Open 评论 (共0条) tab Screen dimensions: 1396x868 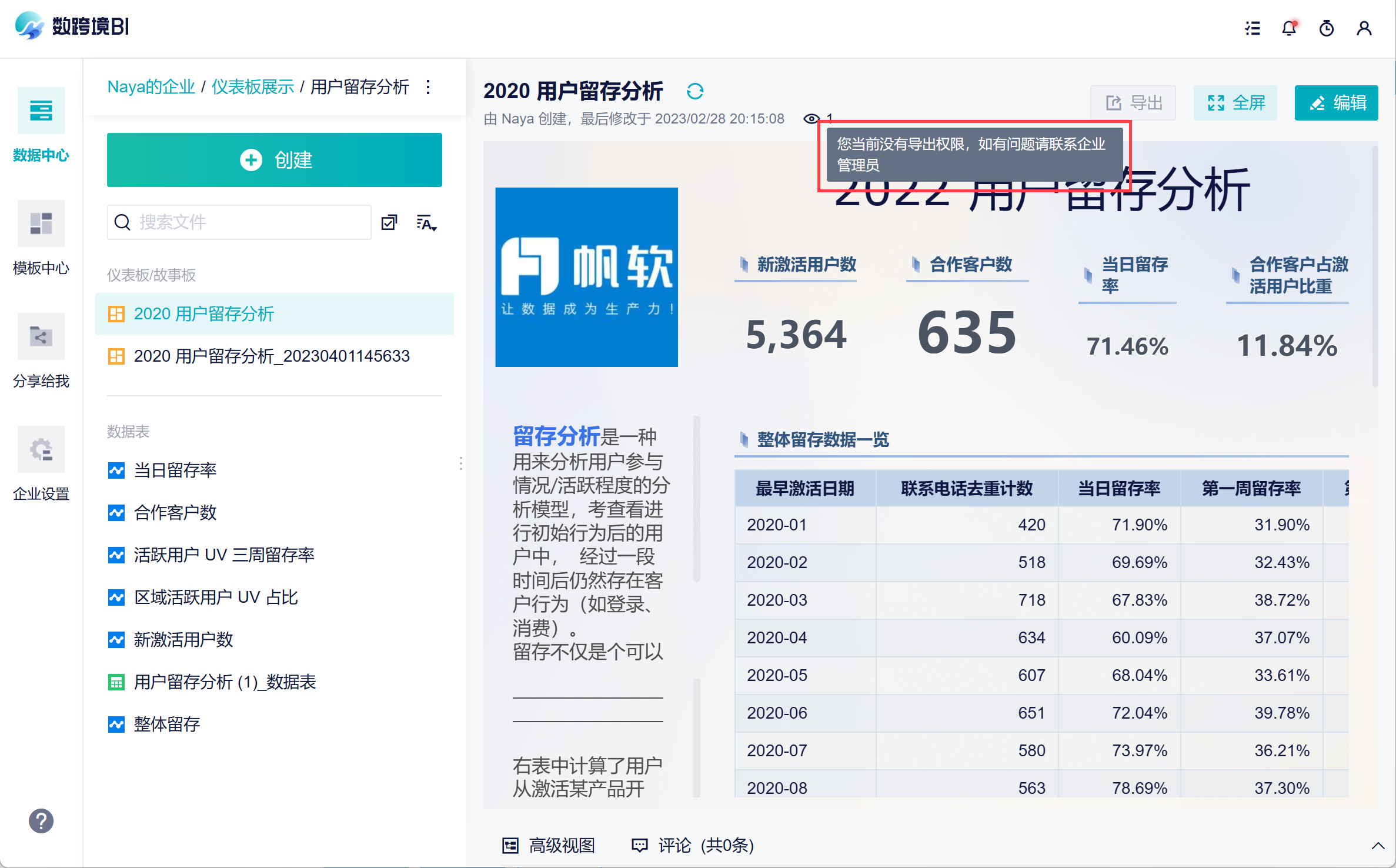tap(692, 846)
